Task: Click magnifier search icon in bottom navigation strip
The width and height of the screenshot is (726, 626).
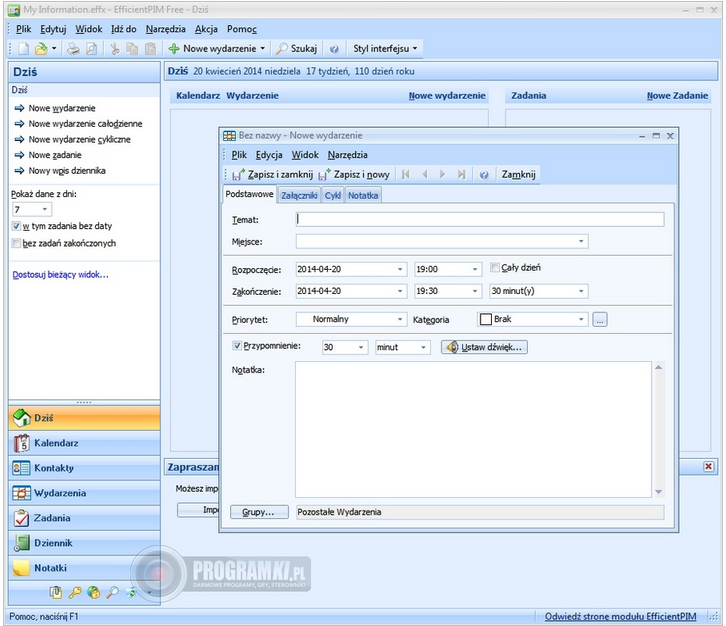Action: (x=112, y=592)
